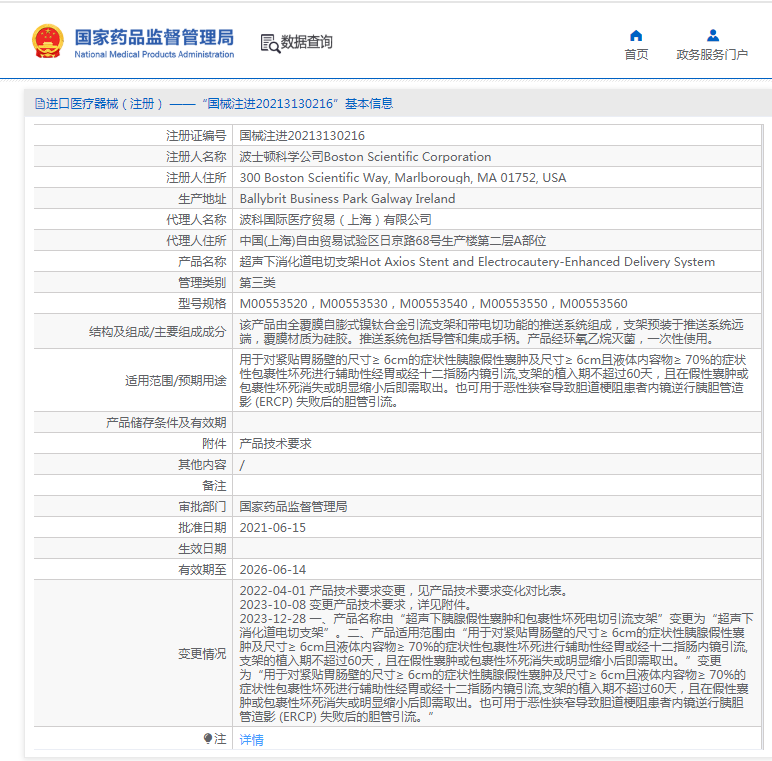Image resolution: width=772 pixels, height=761 pixels.
Task: Click the 型号规格 row label
Action: pos(202,304)
